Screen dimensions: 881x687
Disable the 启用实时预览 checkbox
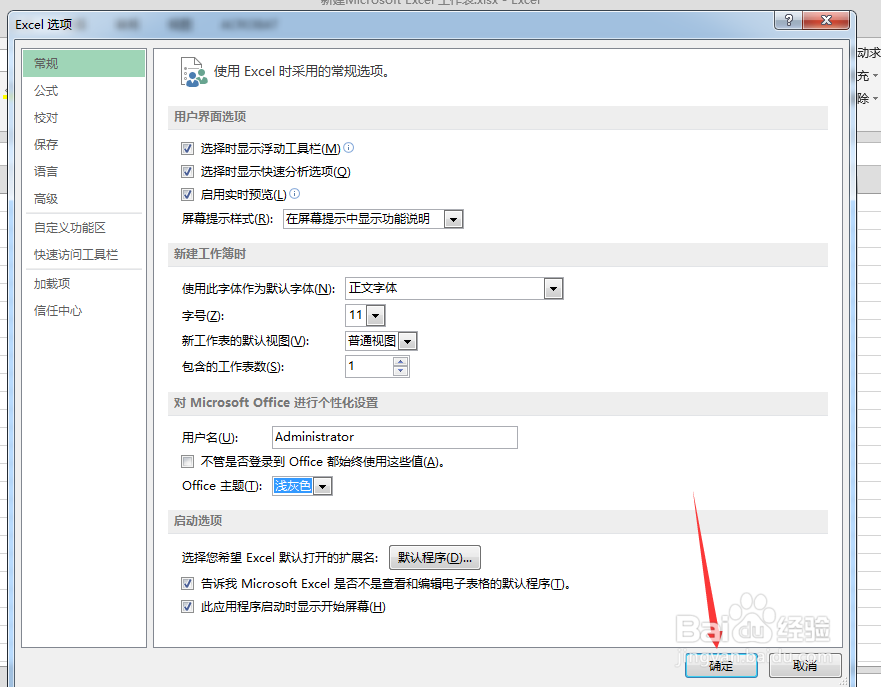pos(188,194)
